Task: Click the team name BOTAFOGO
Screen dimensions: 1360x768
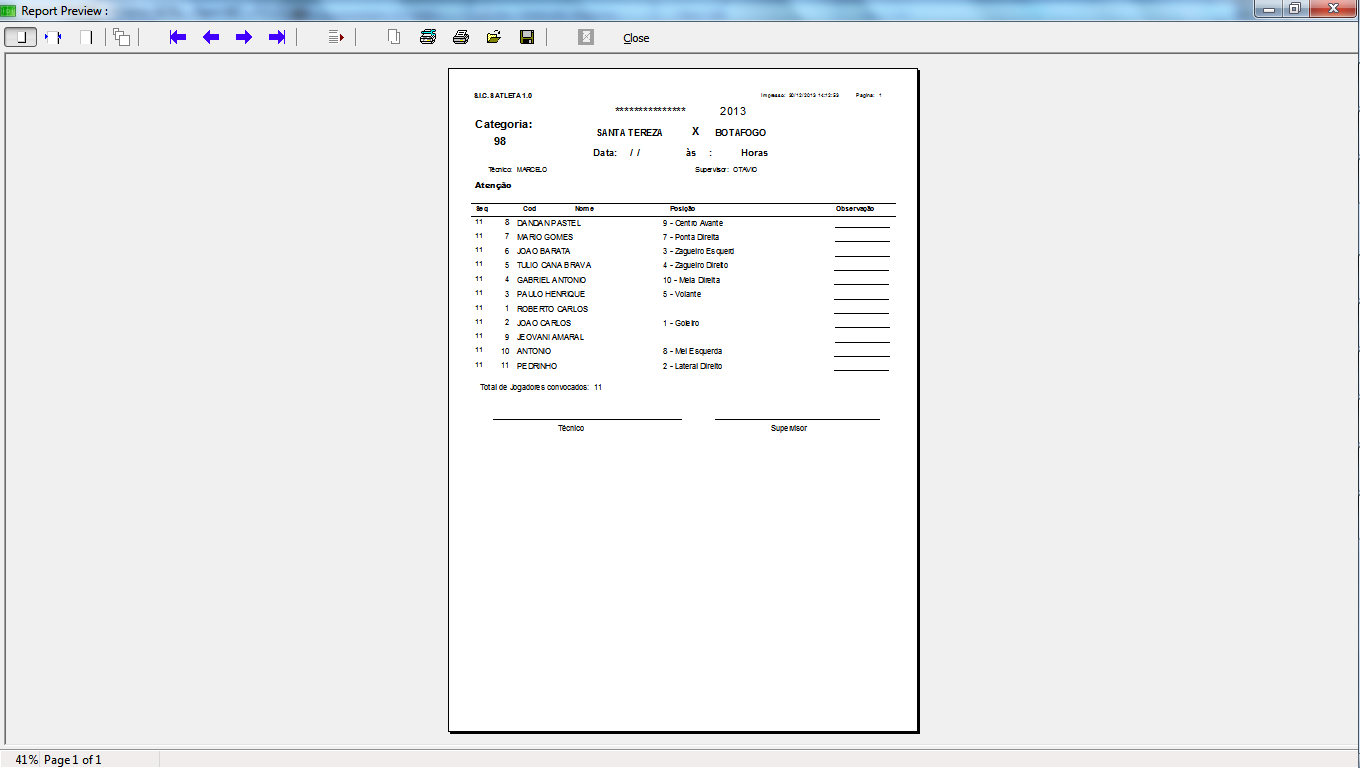Action: coord(741,133)
